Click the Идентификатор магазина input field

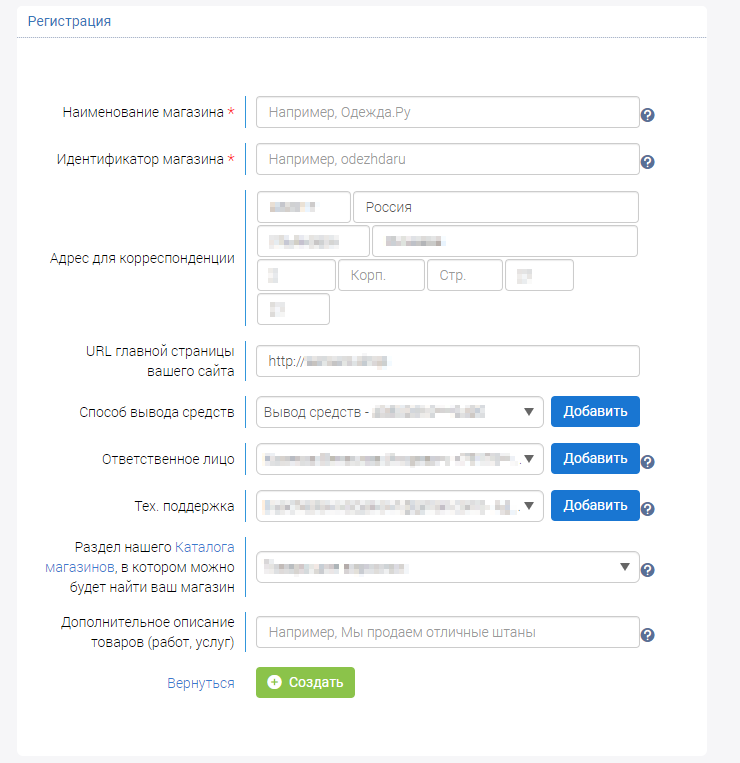pyautogui.click(x=447, y=159)
